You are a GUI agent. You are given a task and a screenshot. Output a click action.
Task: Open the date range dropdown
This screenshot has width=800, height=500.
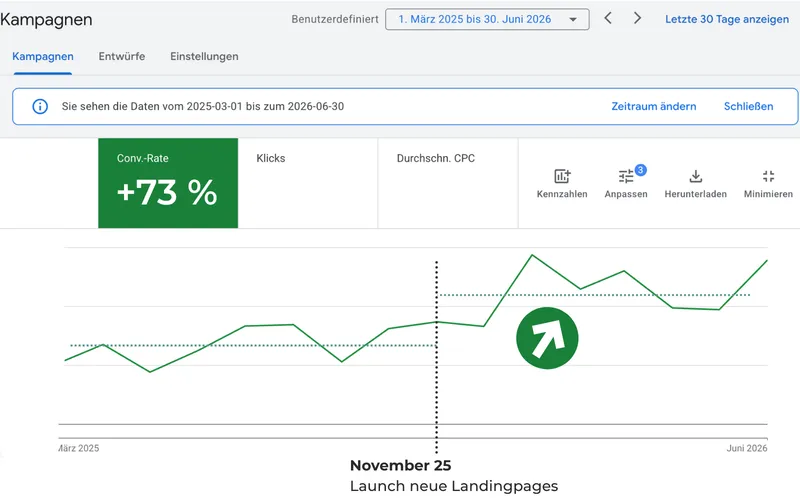point(487,19)
